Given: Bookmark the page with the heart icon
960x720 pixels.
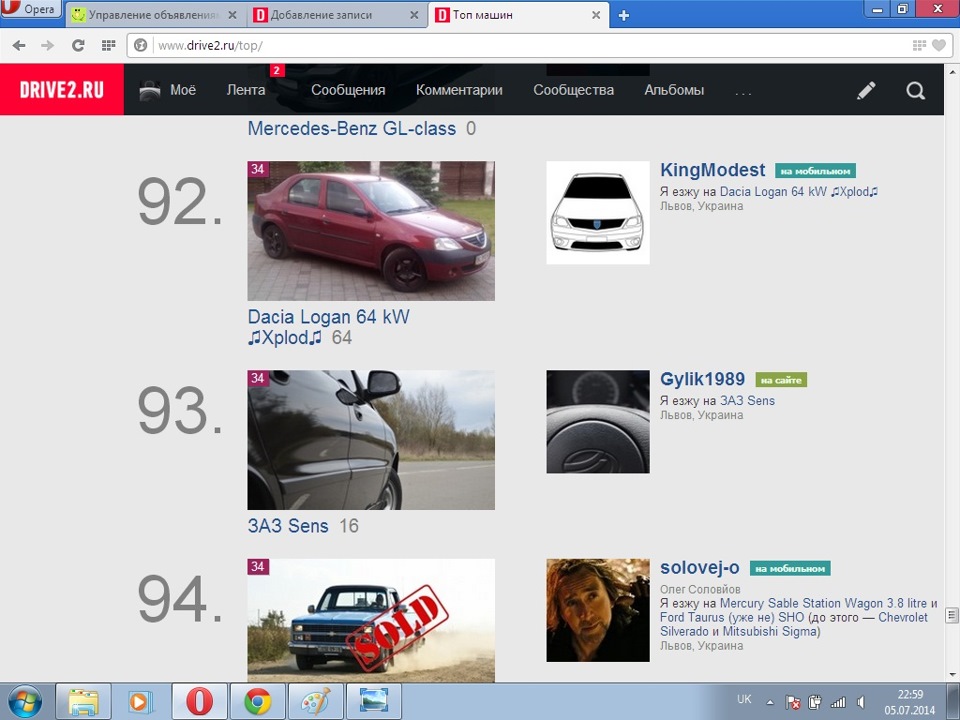Looking at the screenshot, I should (x=939, y=45).
